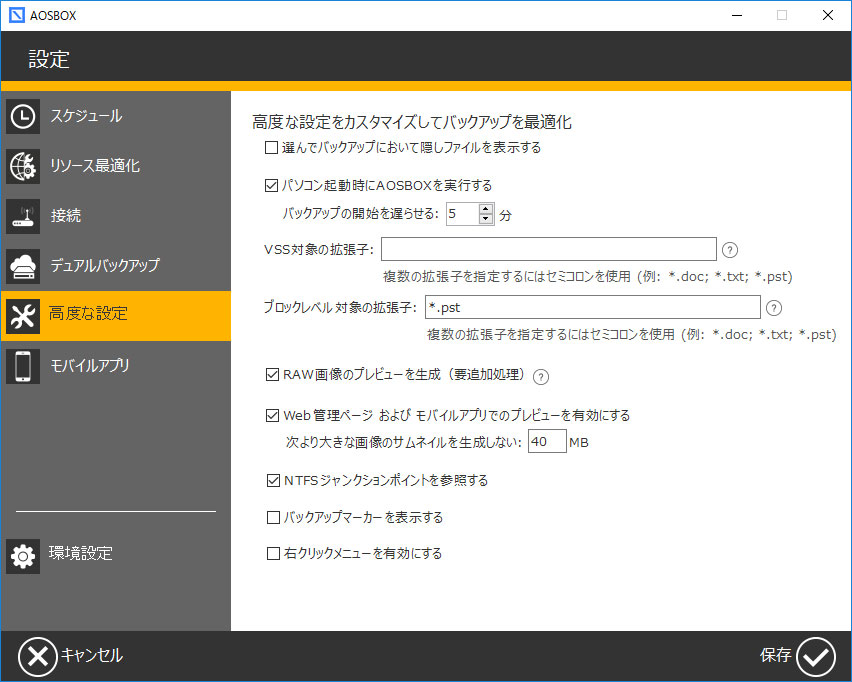
Task: Click the 設定 header title
Action: pyautogui.click(x=49, y=59)
